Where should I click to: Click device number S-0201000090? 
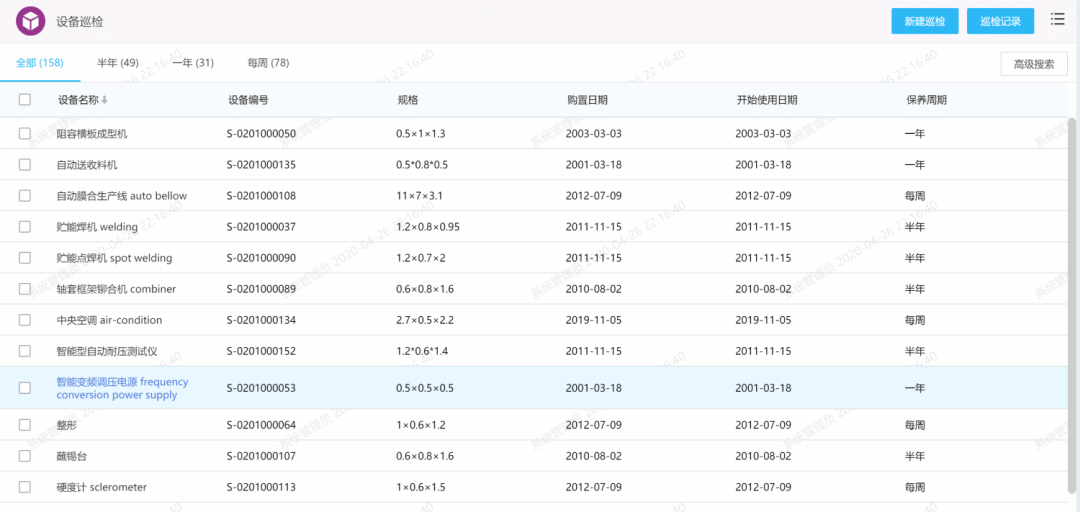click(261, 258)
